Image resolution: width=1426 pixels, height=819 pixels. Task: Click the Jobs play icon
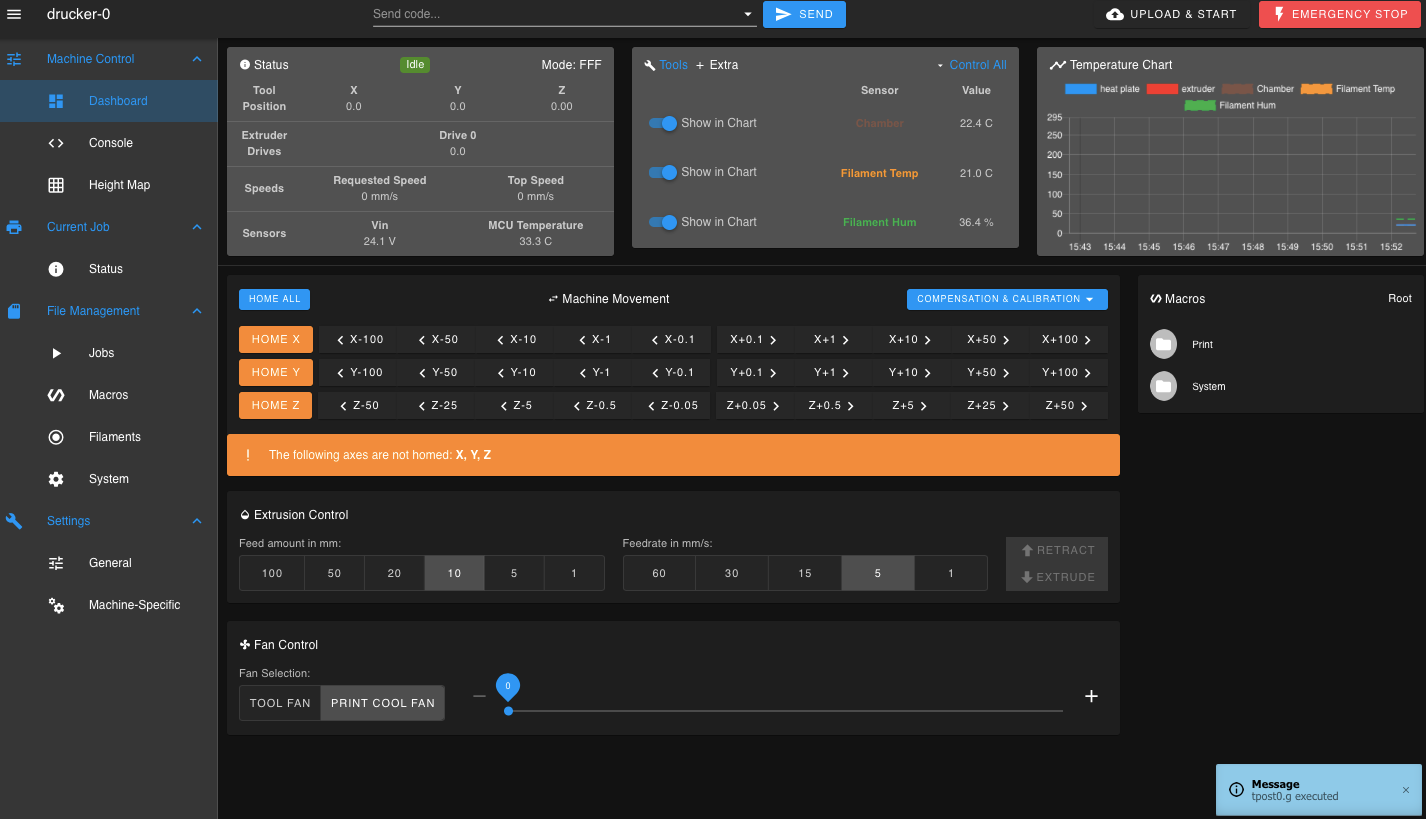pyautogui.click(x=56, y=353)
